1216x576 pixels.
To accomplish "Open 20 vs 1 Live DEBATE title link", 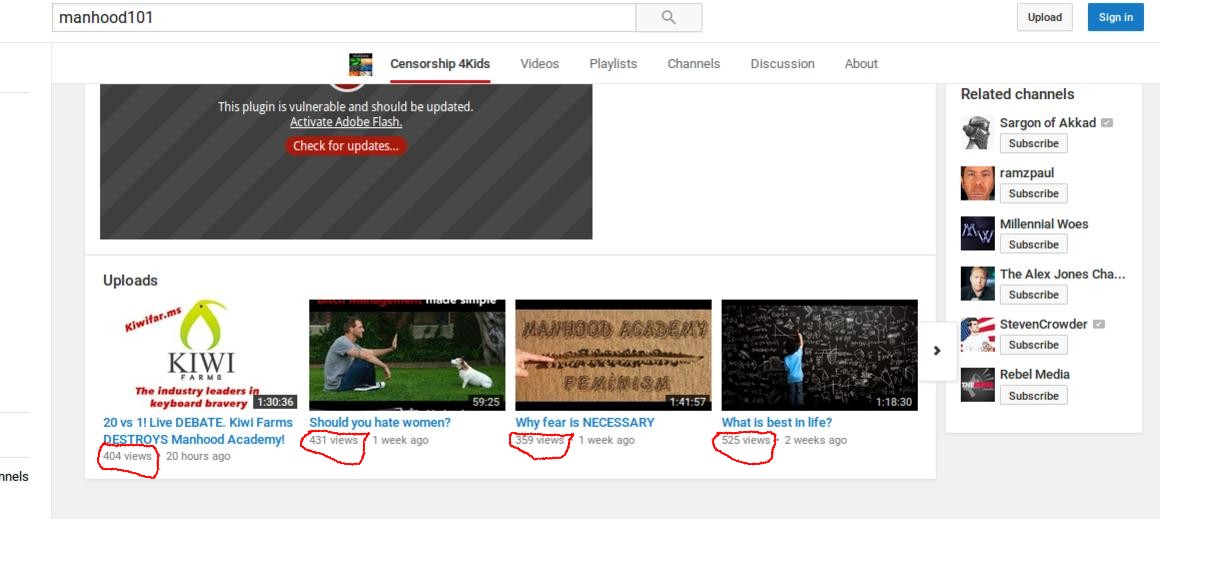I will 198,431.
